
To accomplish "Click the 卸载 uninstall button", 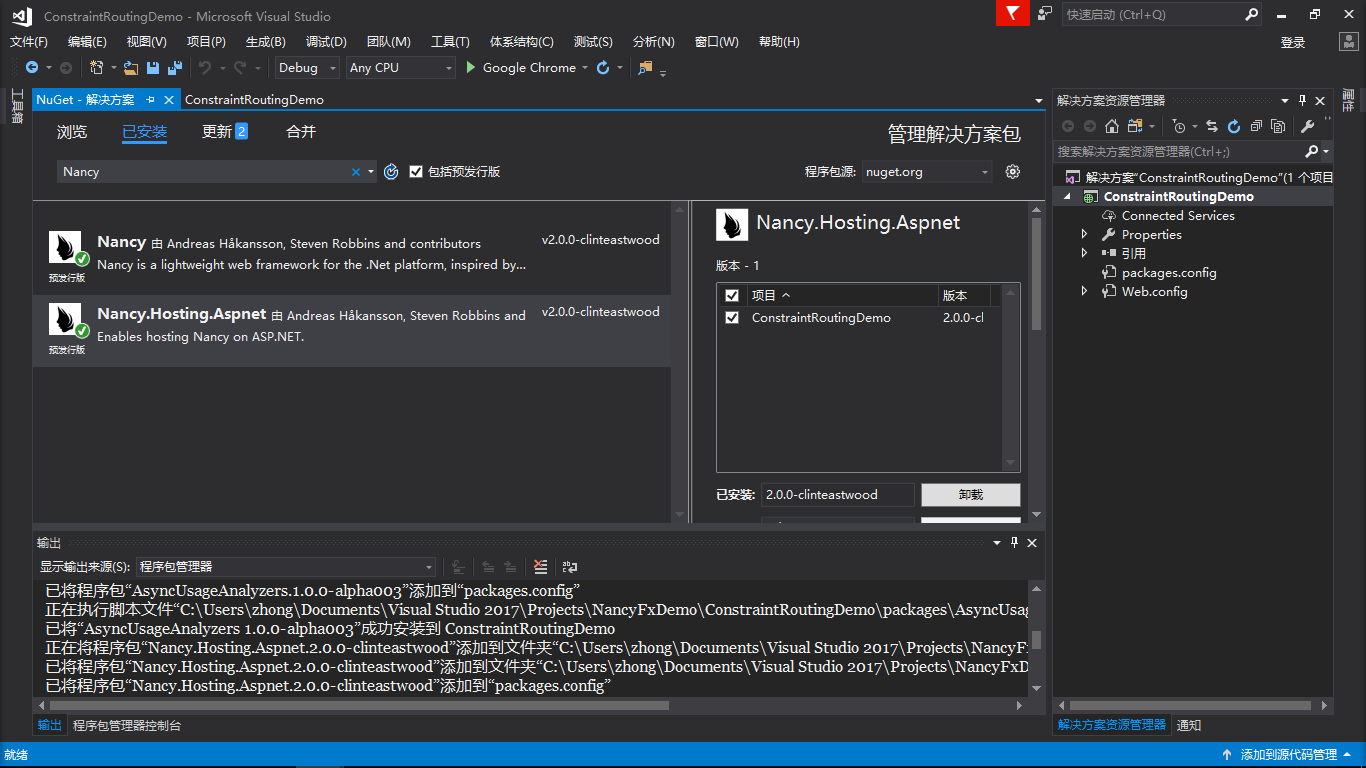I will pos(970,495).
